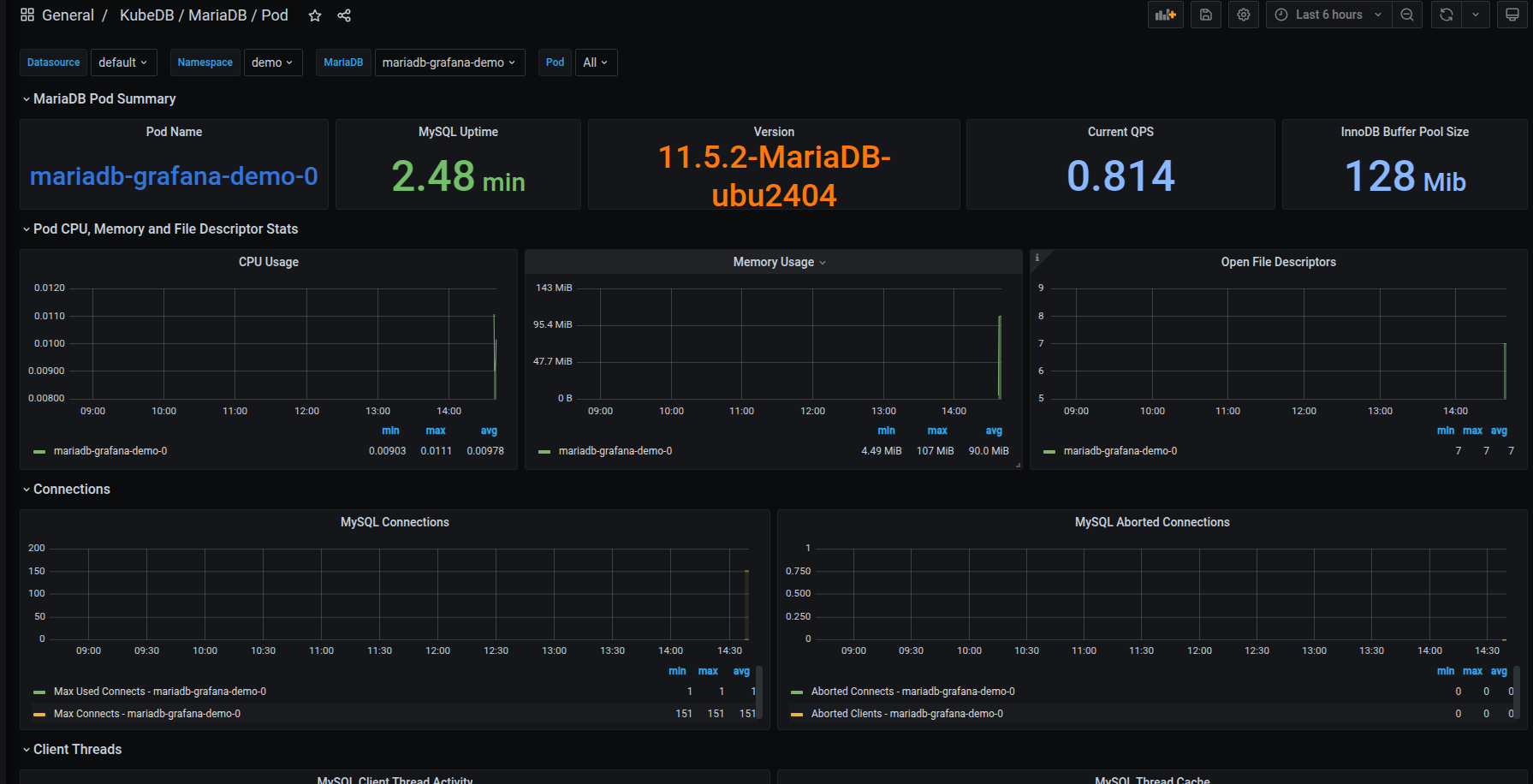1533x784 pixels.
Task: Open Open File Descriptors panel title
Action: [1278, 262]
